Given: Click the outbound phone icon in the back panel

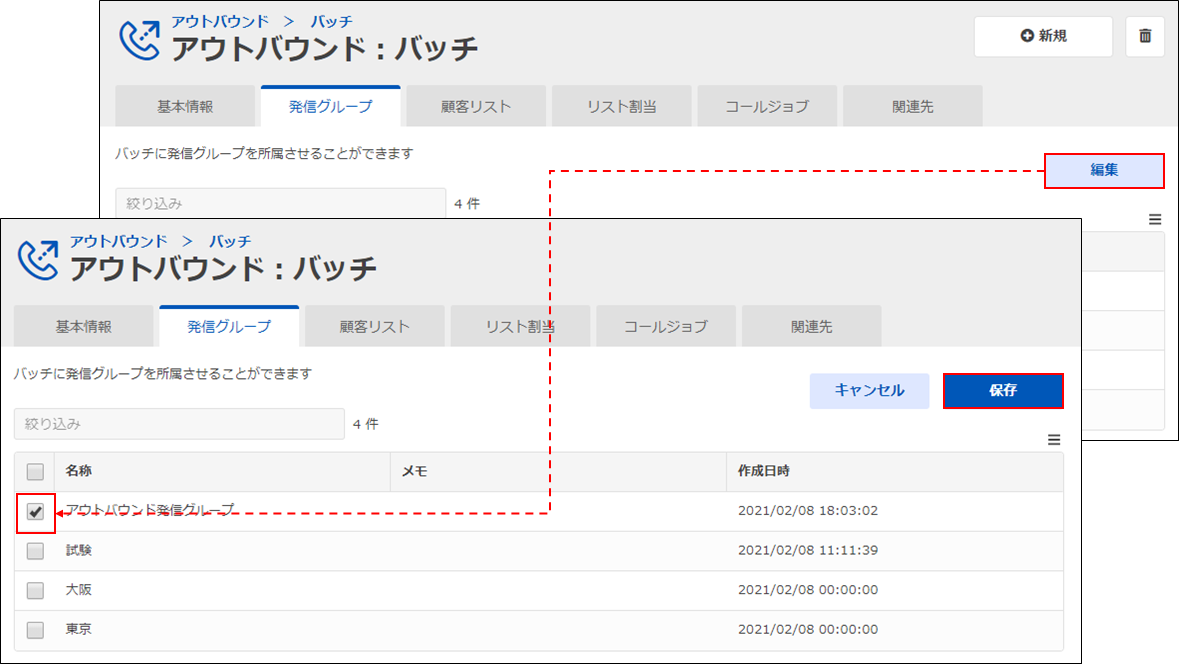Looking at the screenshot, I should 139,40.
